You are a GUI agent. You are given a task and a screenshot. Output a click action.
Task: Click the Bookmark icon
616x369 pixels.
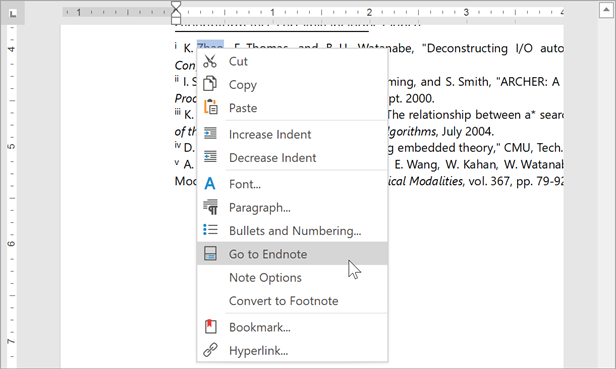[x=210, y=327]
